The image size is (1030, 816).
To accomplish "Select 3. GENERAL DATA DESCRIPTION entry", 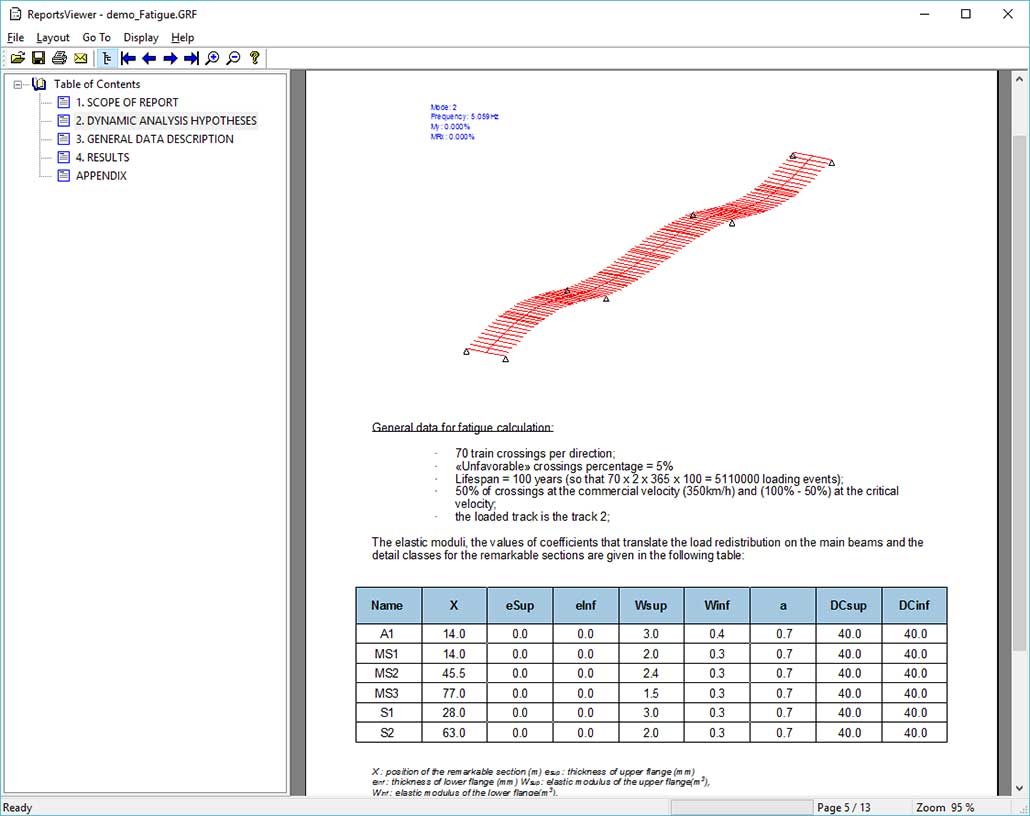I will [154, 139].
